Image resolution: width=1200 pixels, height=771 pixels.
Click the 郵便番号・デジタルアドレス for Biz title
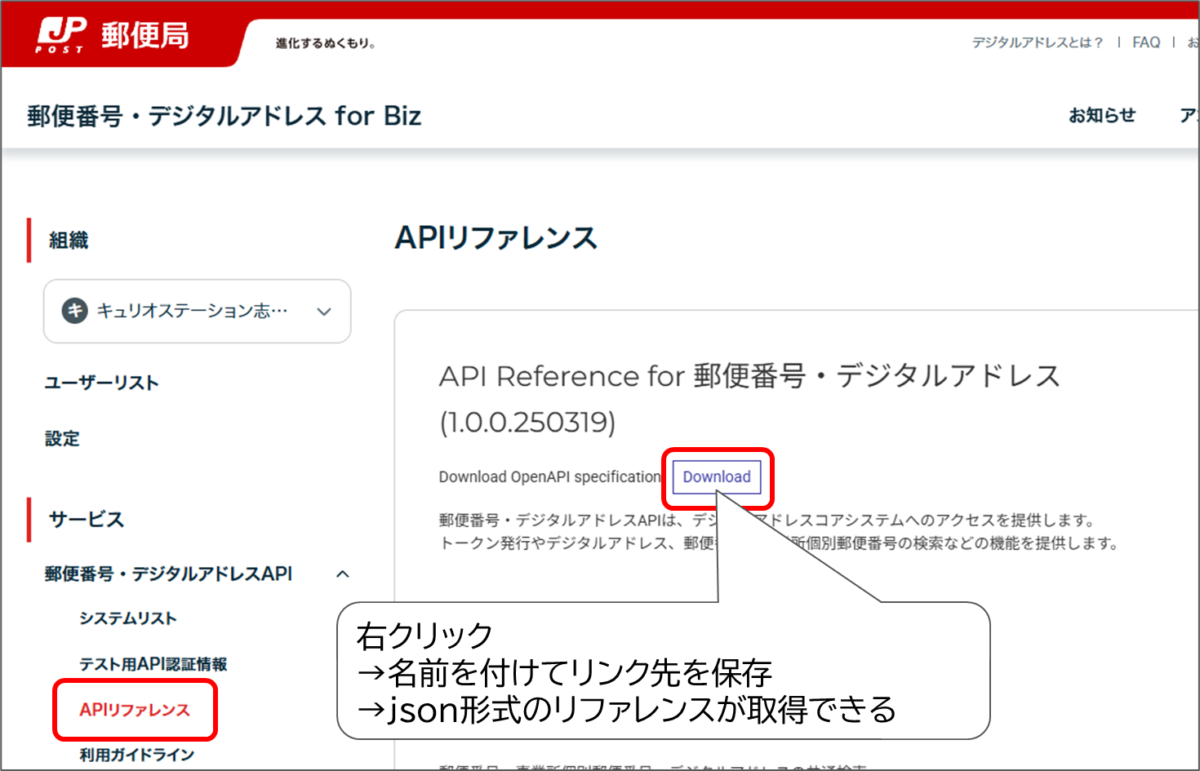coord(225,116)
